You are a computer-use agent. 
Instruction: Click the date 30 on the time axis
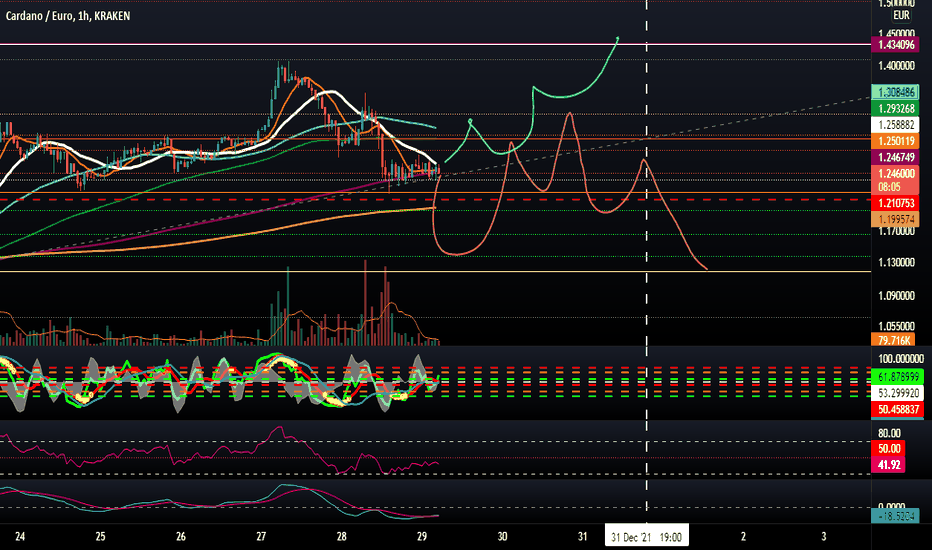point(502,536)
